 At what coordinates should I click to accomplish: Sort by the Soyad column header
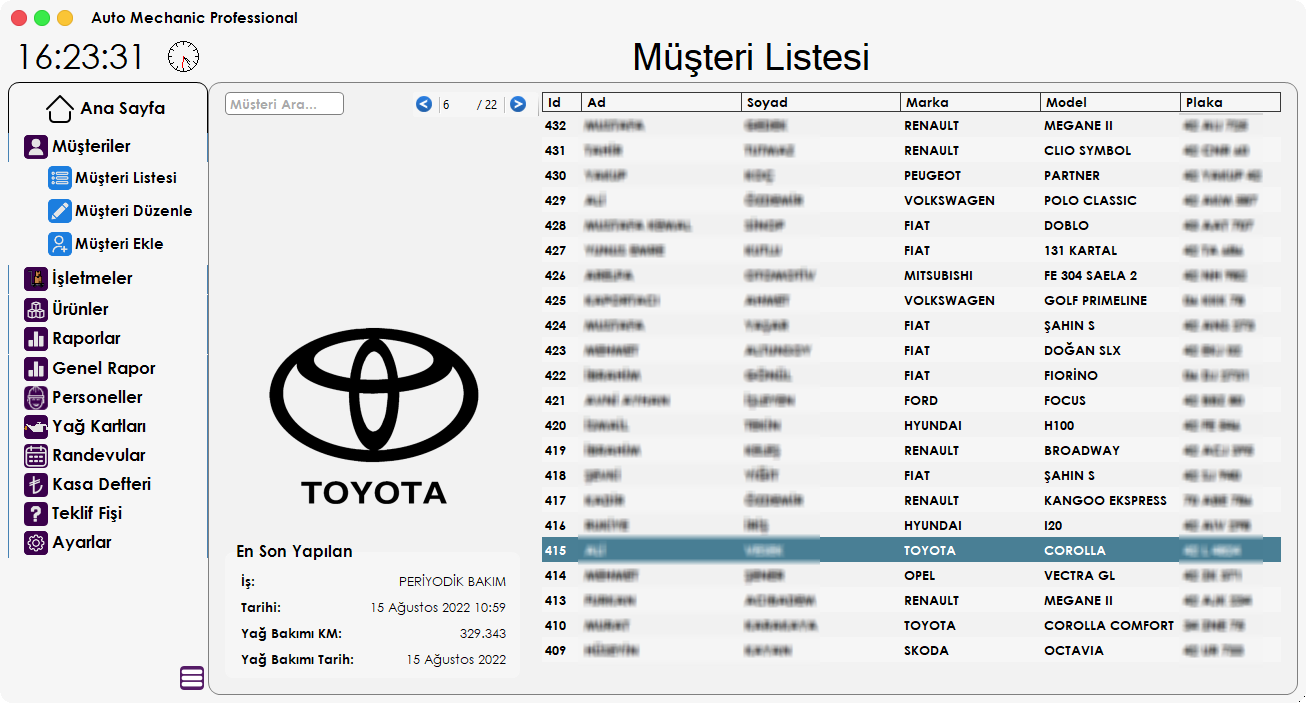(821, 102)
